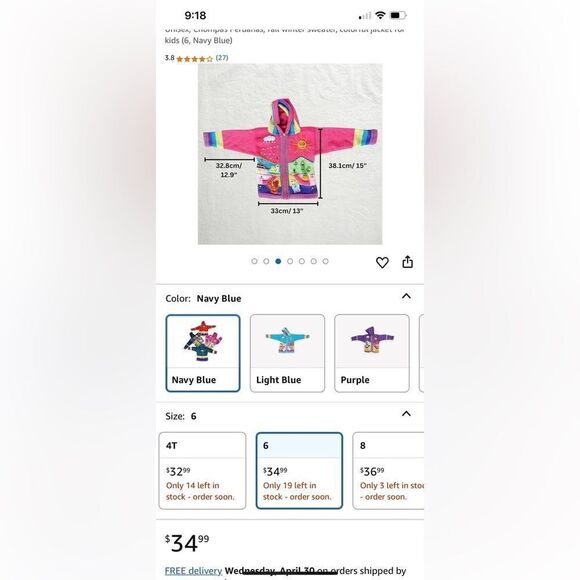Open the (27) reviews link

click(222, 58)
